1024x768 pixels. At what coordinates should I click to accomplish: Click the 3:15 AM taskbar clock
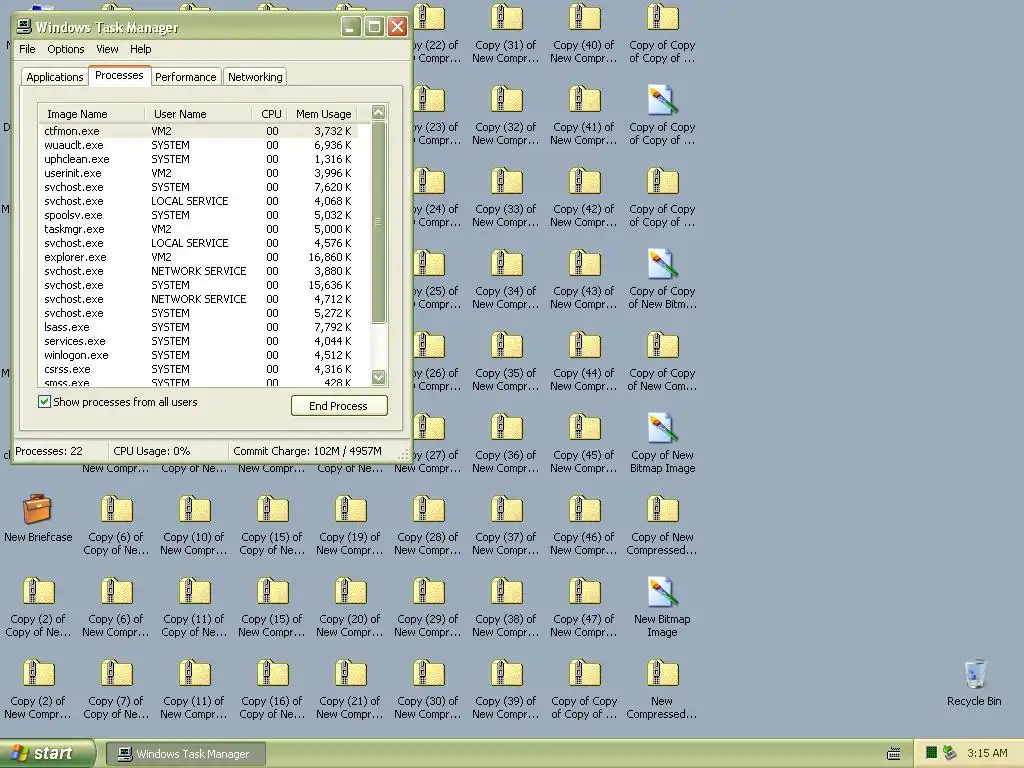pyautogui.click(x=987, y=753)
